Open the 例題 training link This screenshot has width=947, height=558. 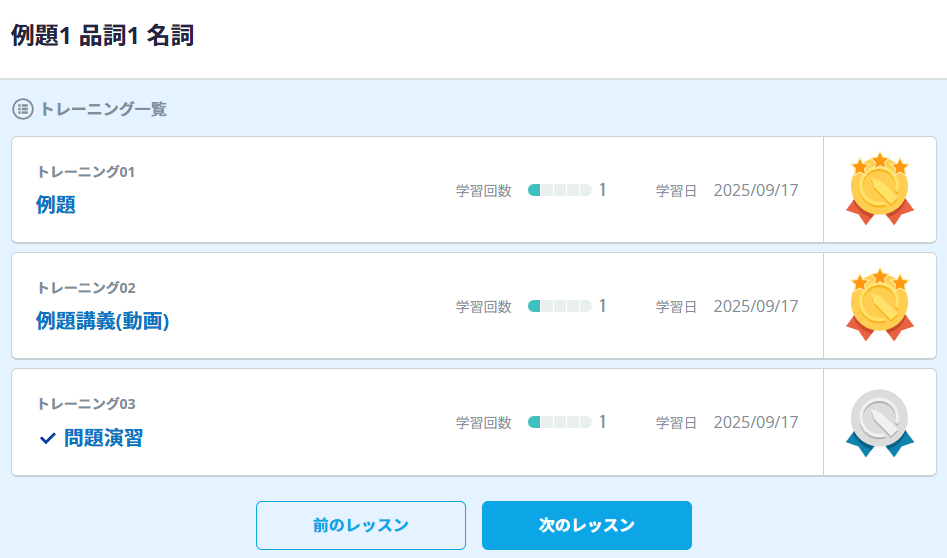(56, 205)
